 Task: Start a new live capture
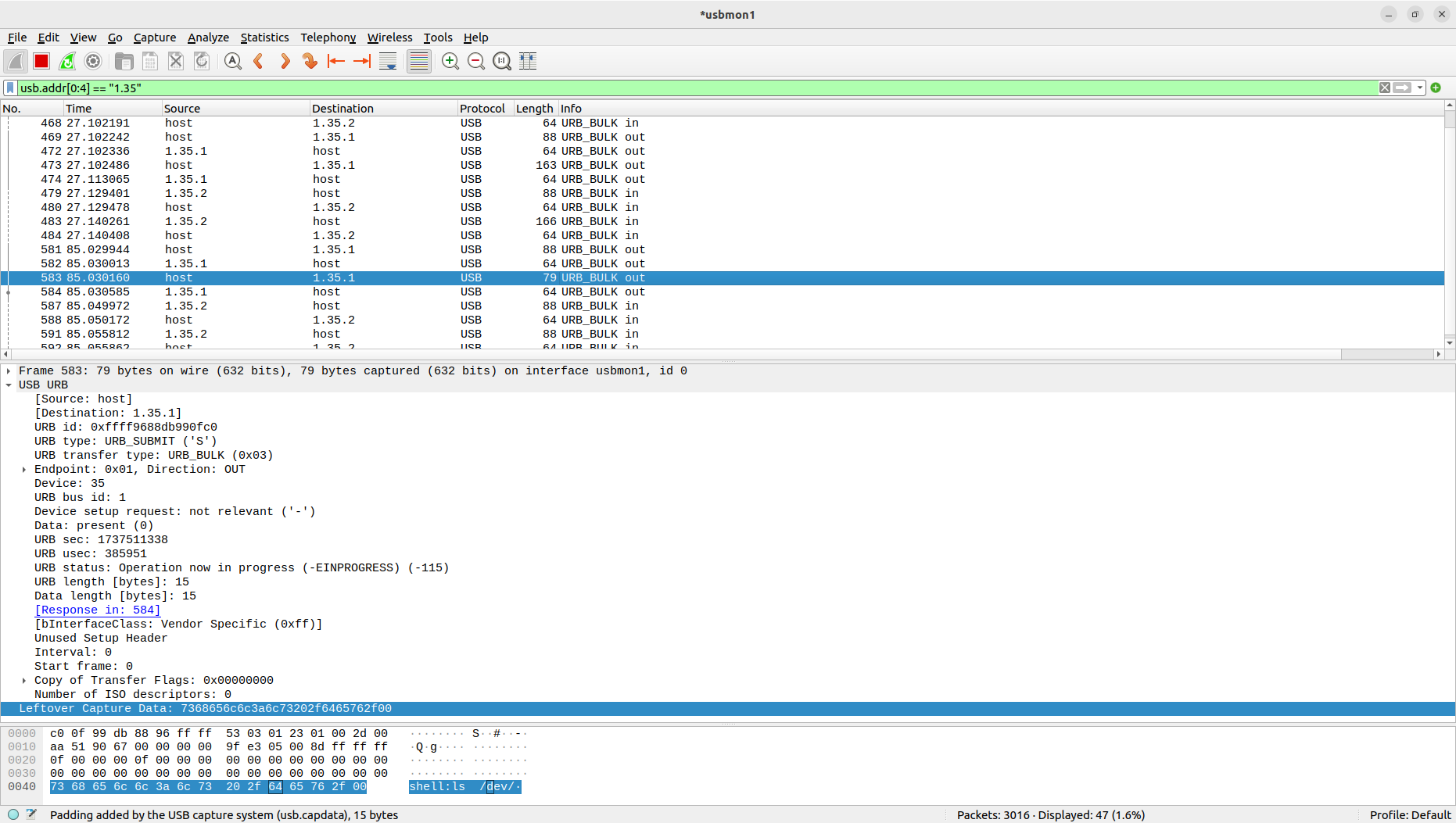click(x=16, y=61)
